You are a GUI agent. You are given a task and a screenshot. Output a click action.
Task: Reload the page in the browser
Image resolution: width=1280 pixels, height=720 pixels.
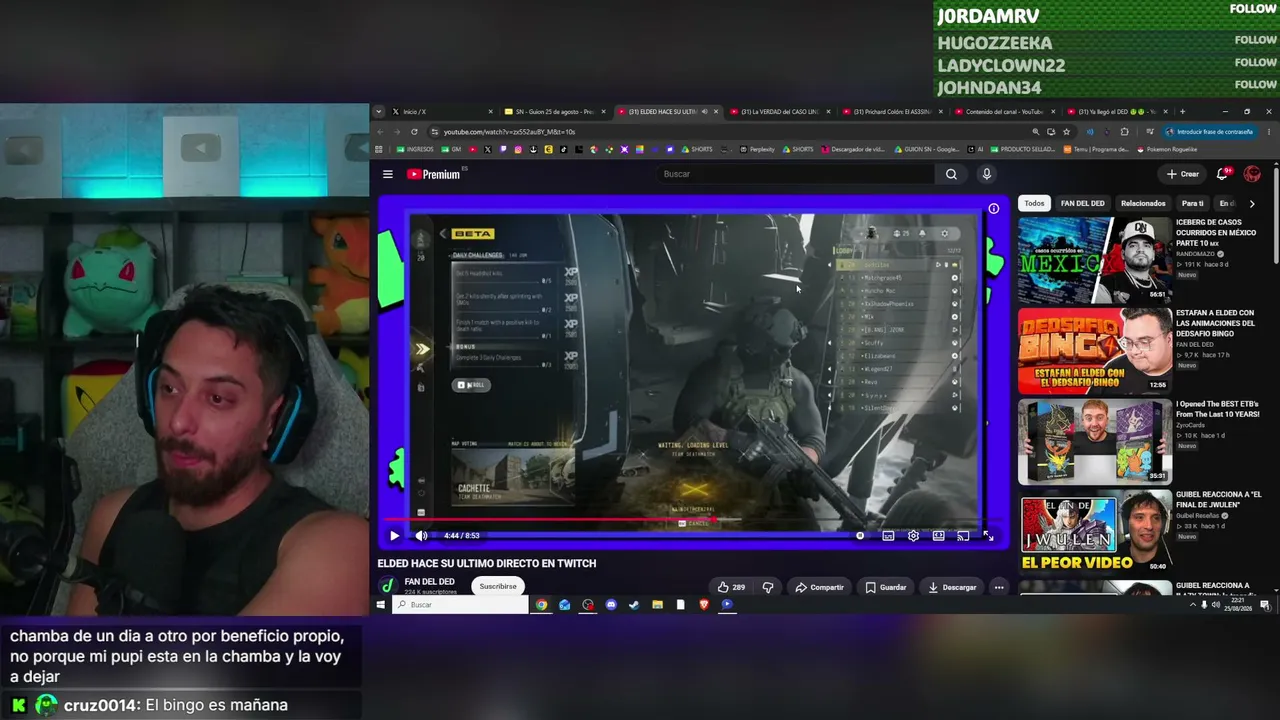(414, 132)
